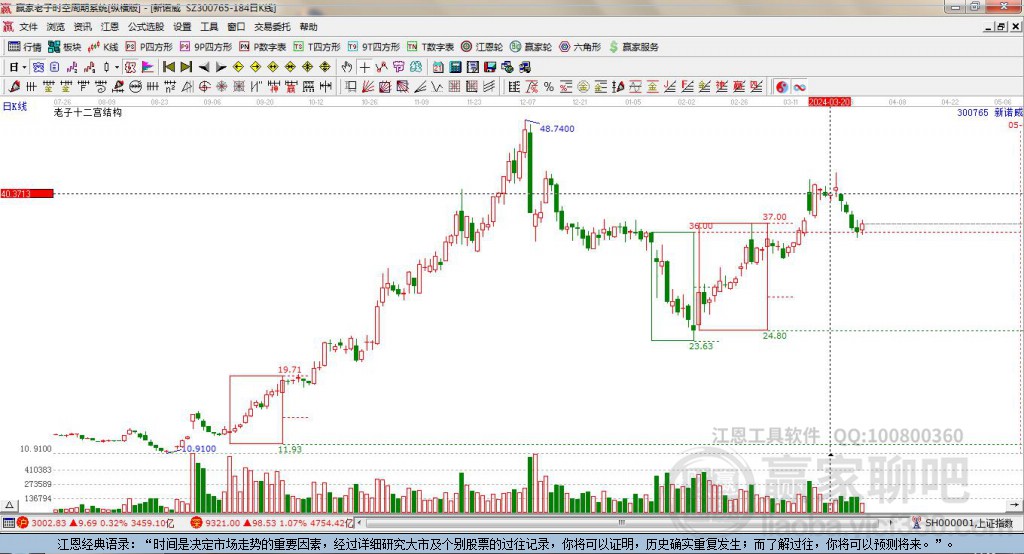Open the 赢家轮 wheel
Viewport: 1024px width, 554px height.
tap(531, 47)
